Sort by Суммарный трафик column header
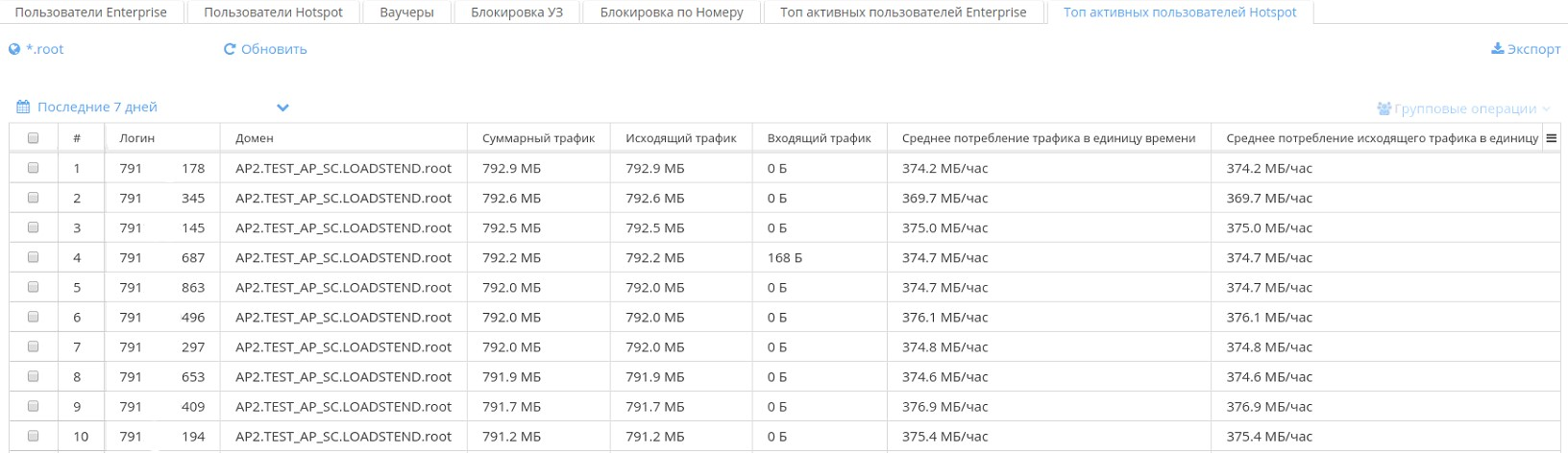Viewport: 1568px width, 453px height. pos(538,138)
